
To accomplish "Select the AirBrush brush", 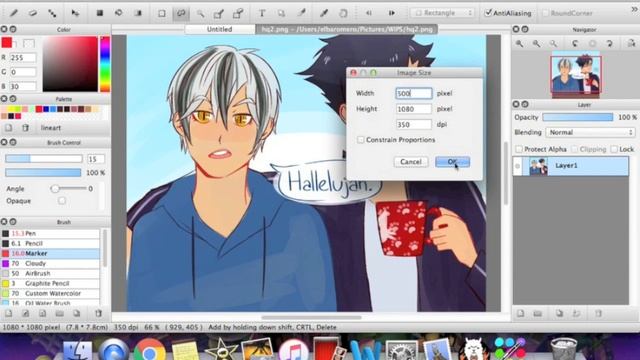I will coord(50,273).
